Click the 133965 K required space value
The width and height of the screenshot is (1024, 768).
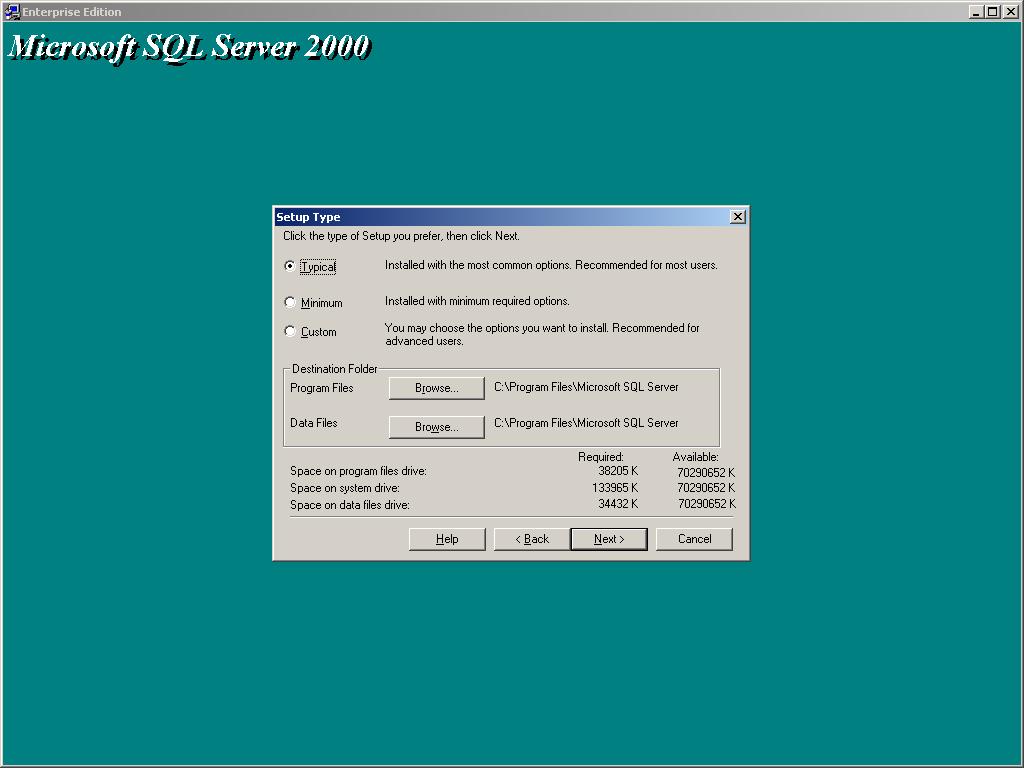click(615, 488)
